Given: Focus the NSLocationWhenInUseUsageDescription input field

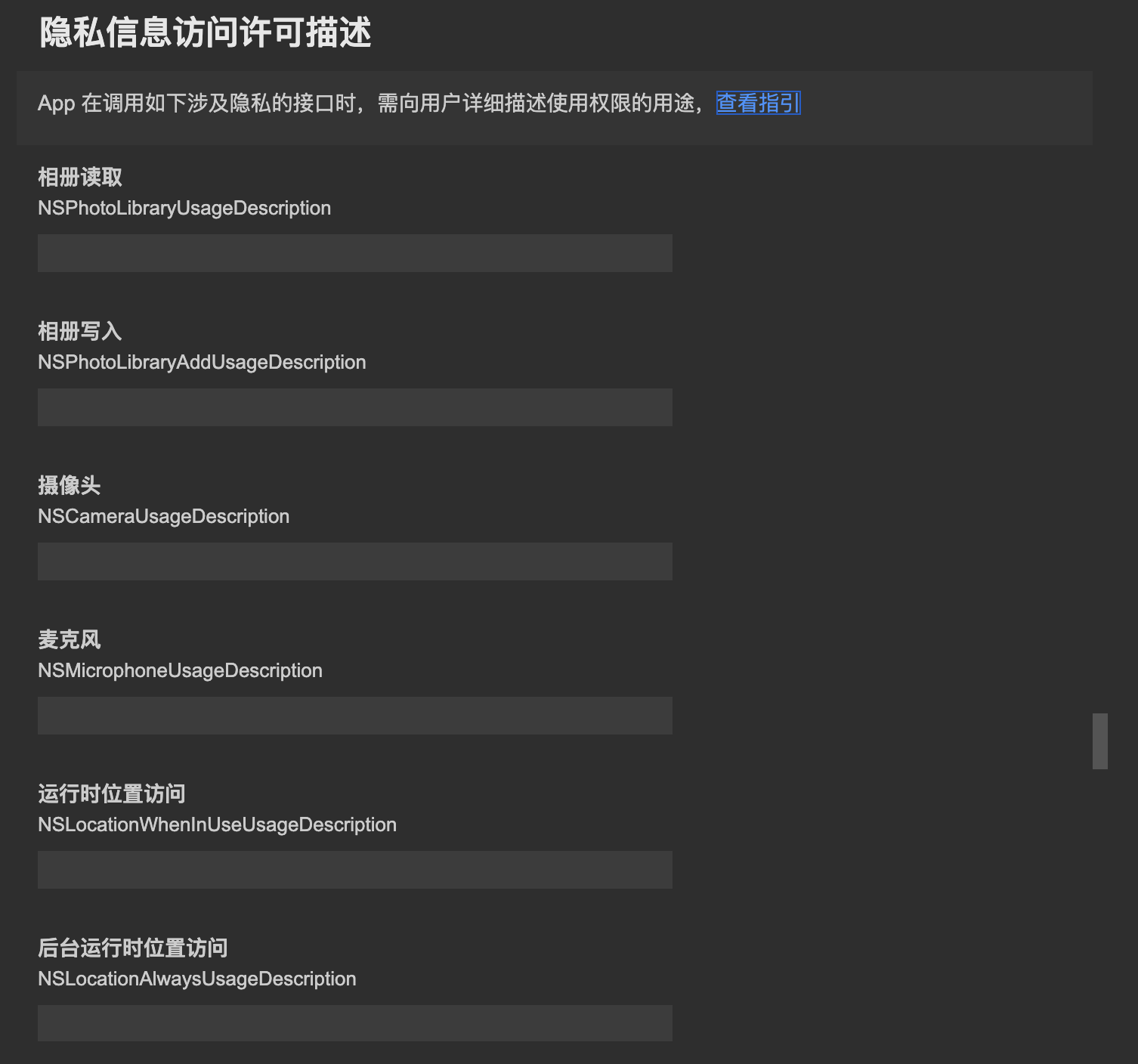Looking at the screenshot, I should coord(355,870).
